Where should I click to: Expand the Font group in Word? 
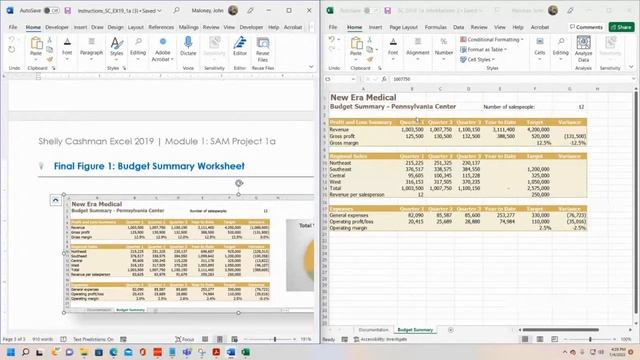(67, 49)
